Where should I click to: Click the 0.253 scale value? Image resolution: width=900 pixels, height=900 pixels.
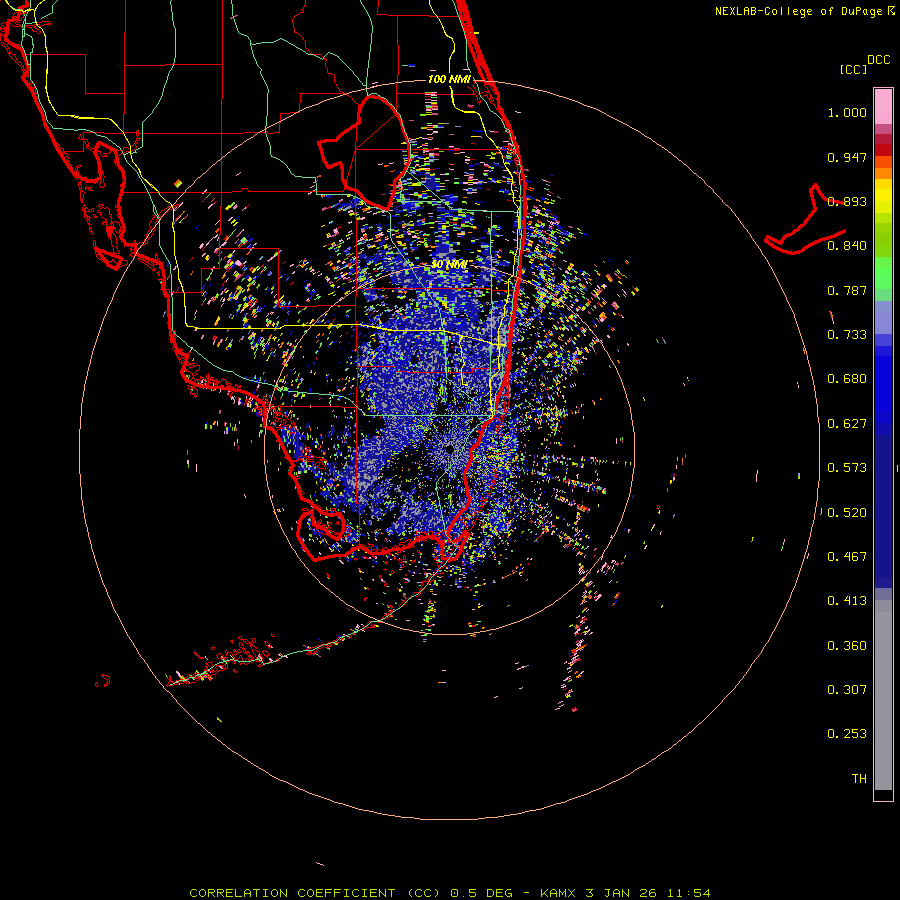pos(847,734)
